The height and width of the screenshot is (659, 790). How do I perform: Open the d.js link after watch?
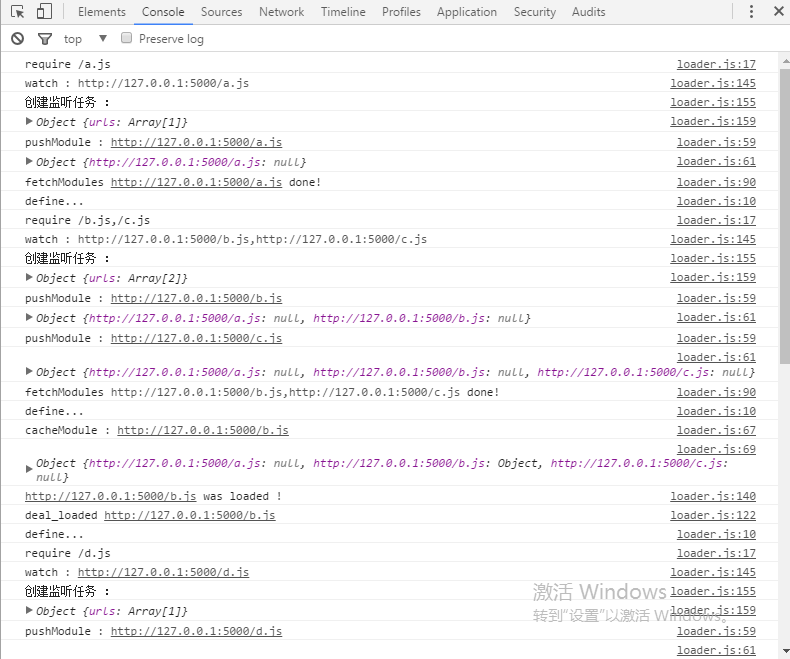163,572
